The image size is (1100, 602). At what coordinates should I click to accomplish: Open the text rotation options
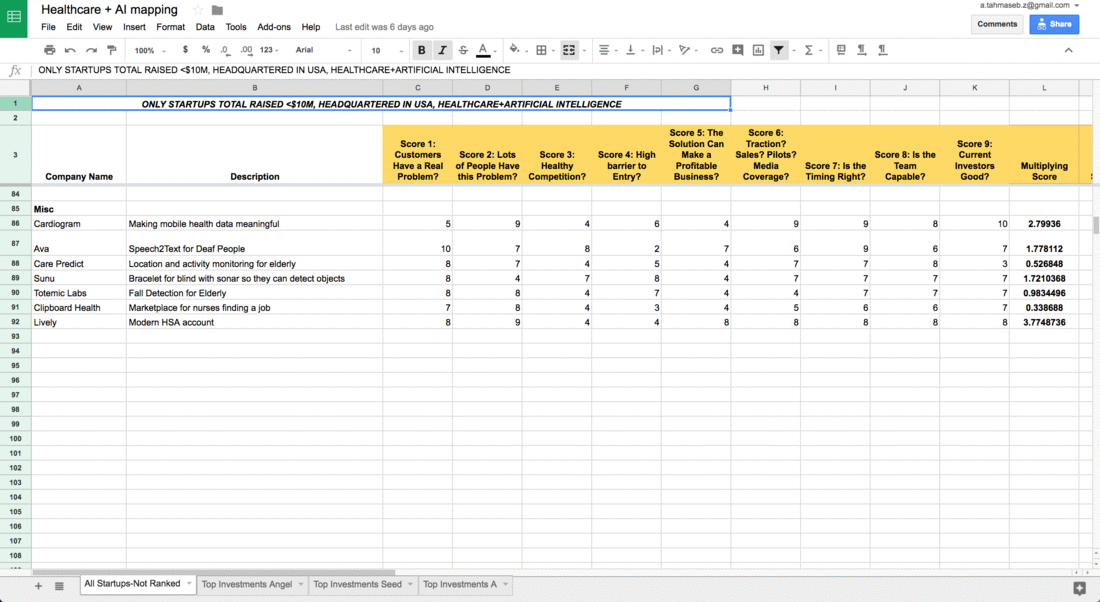(x=684, y=50)
